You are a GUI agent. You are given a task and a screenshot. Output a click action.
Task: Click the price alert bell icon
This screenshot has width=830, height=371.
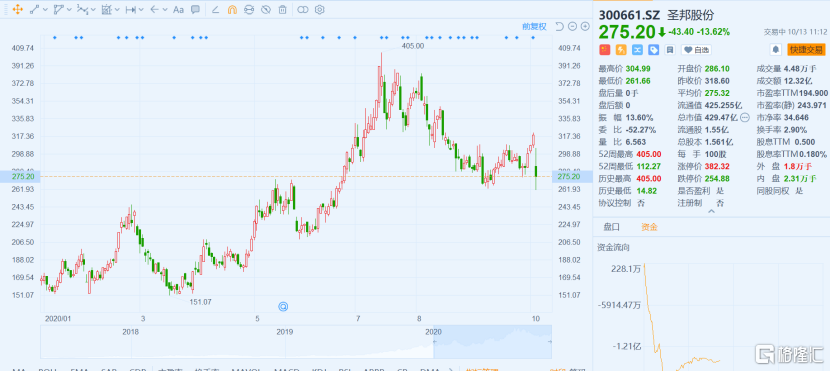point(775,50)
